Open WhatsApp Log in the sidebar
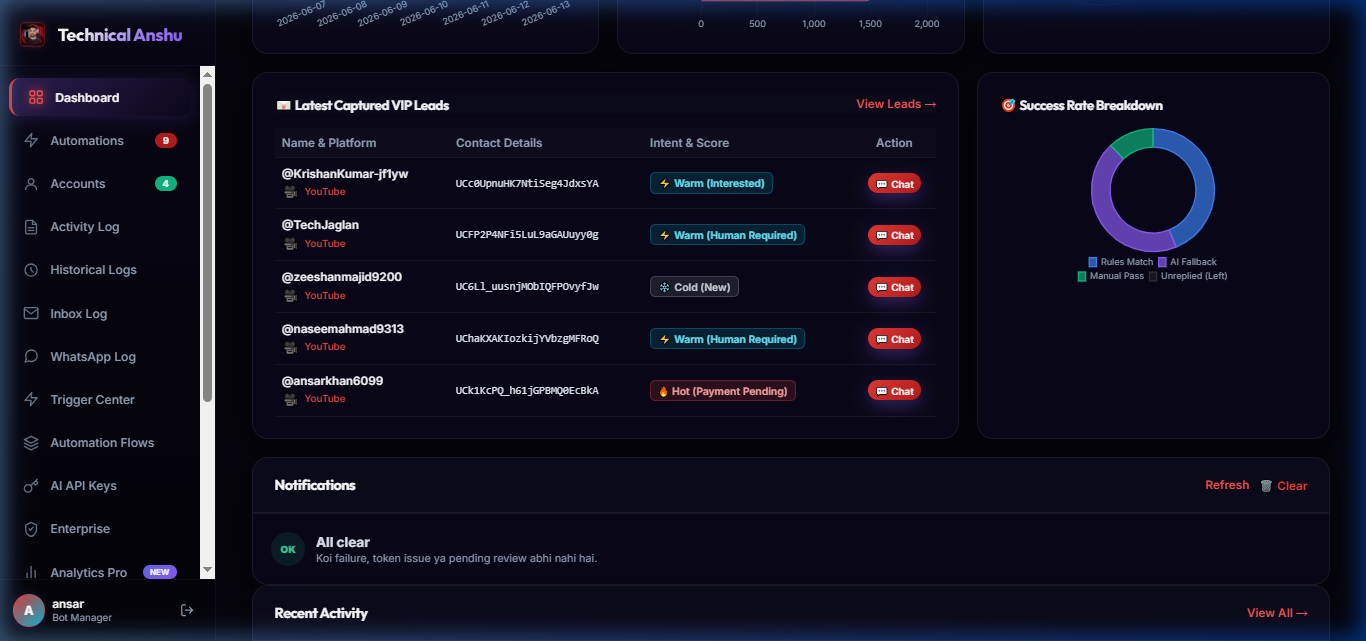The image size is (1366, 641). click(100, 357)
